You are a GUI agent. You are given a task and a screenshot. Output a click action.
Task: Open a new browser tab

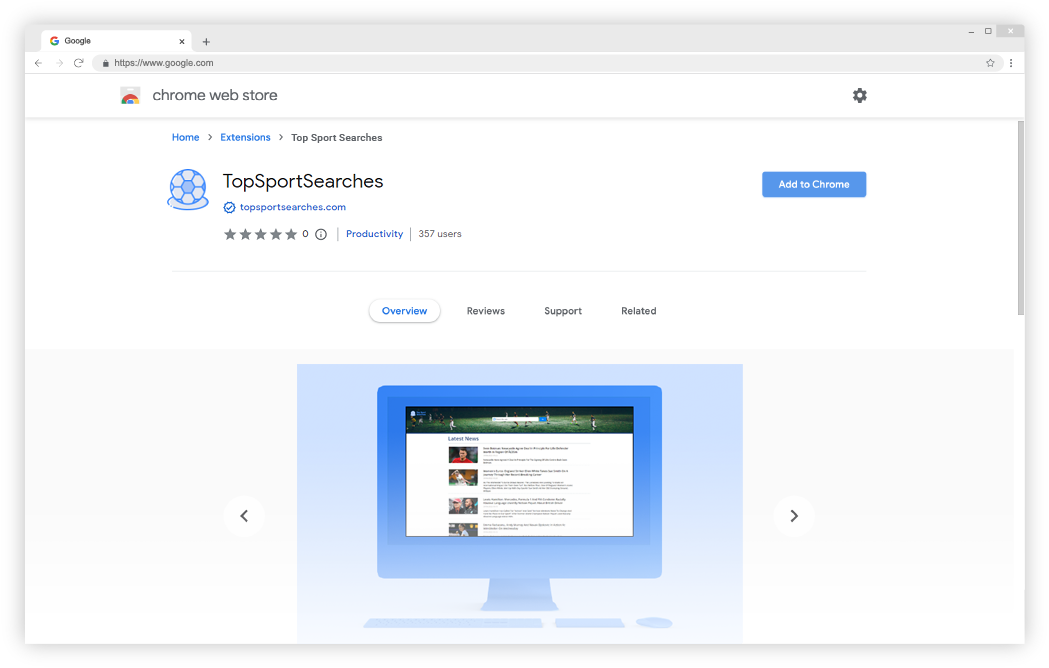click(206, 42)
